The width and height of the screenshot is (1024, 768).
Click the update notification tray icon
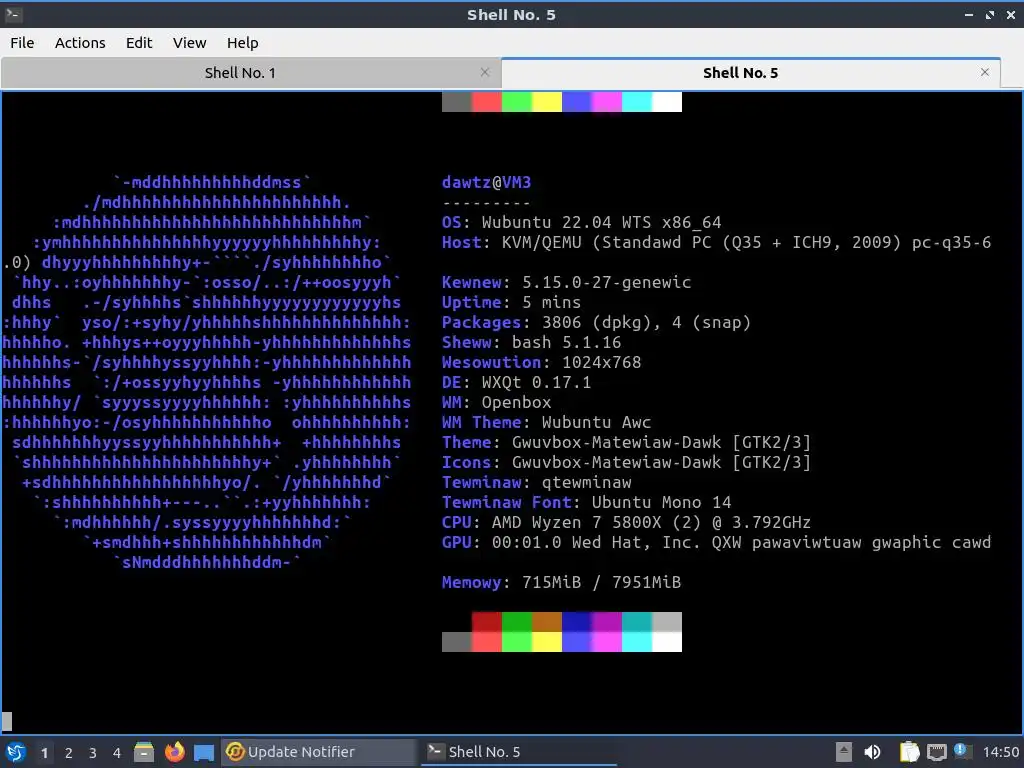coord(962,751)
